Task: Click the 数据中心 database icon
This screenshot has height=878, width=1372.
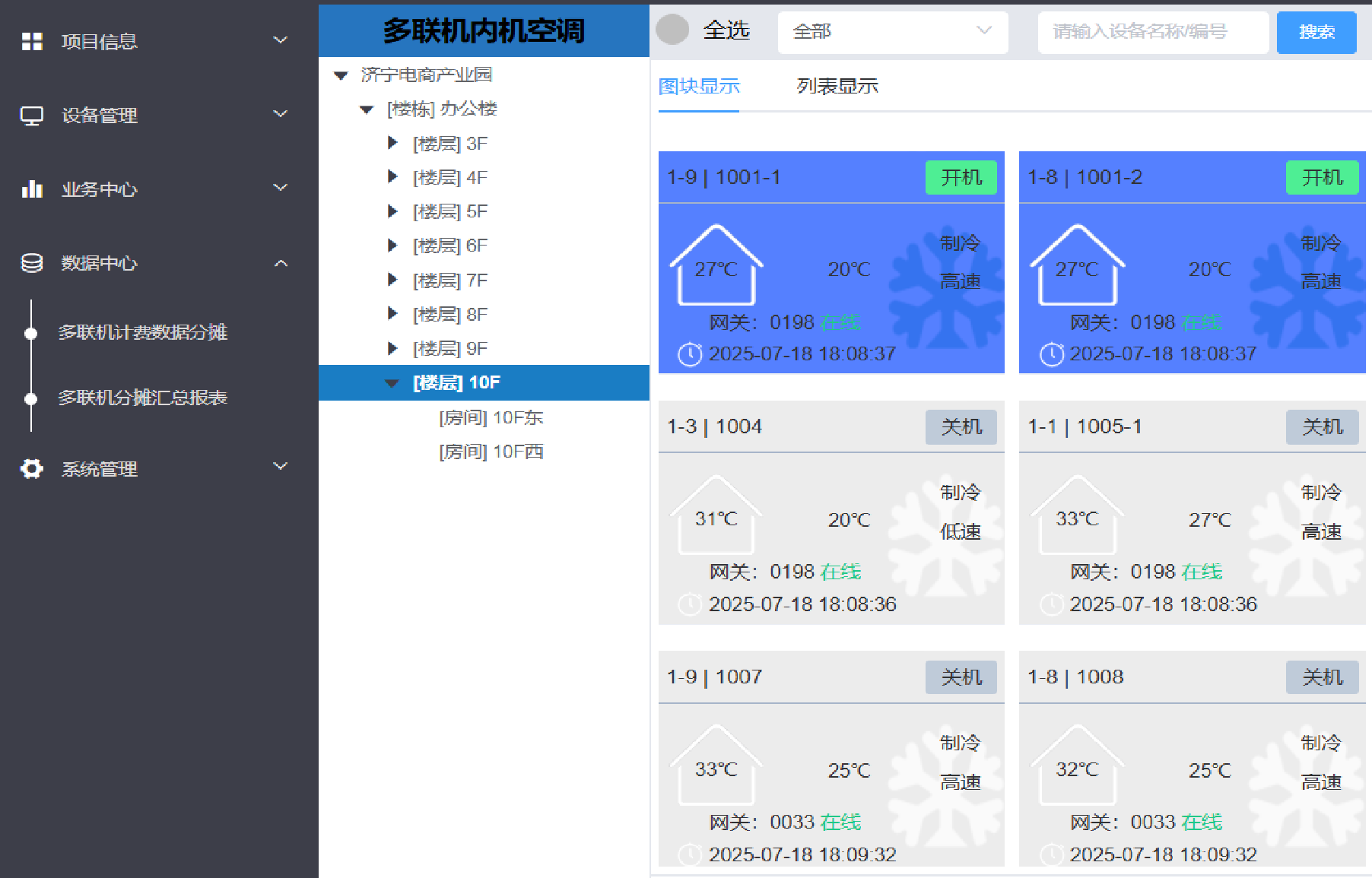Action: tap(32, 263)
